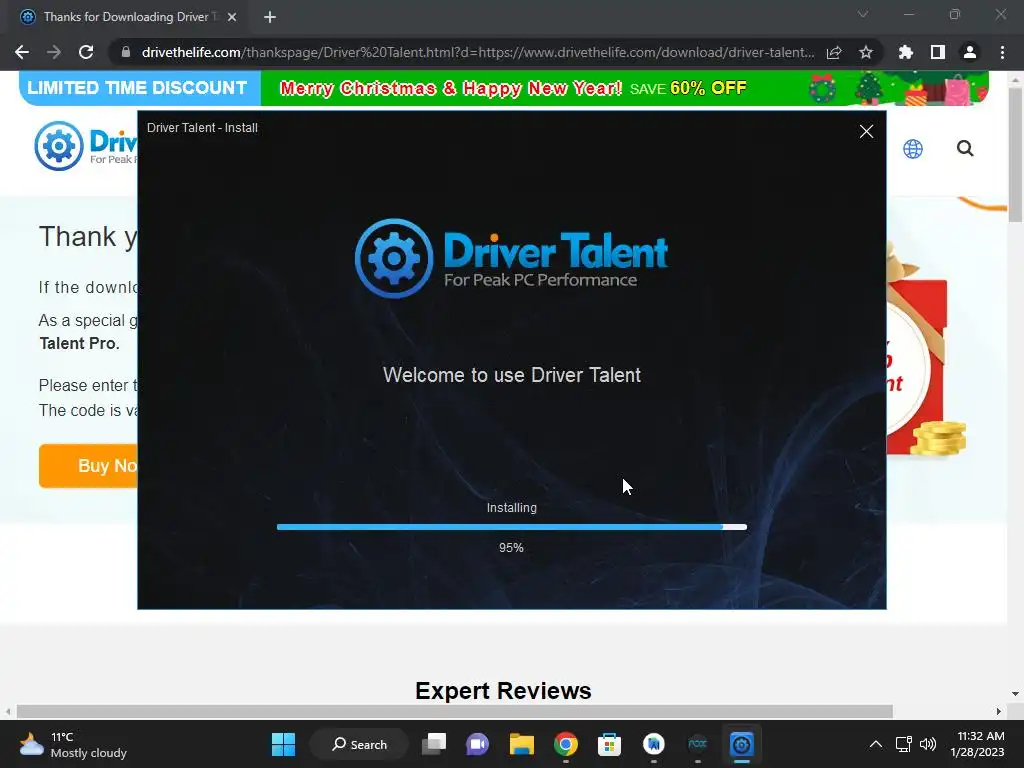This screenshot has height=768, width=1024.
Task: Open the Driver Talent taskbar icon
Action: [741, 744]
